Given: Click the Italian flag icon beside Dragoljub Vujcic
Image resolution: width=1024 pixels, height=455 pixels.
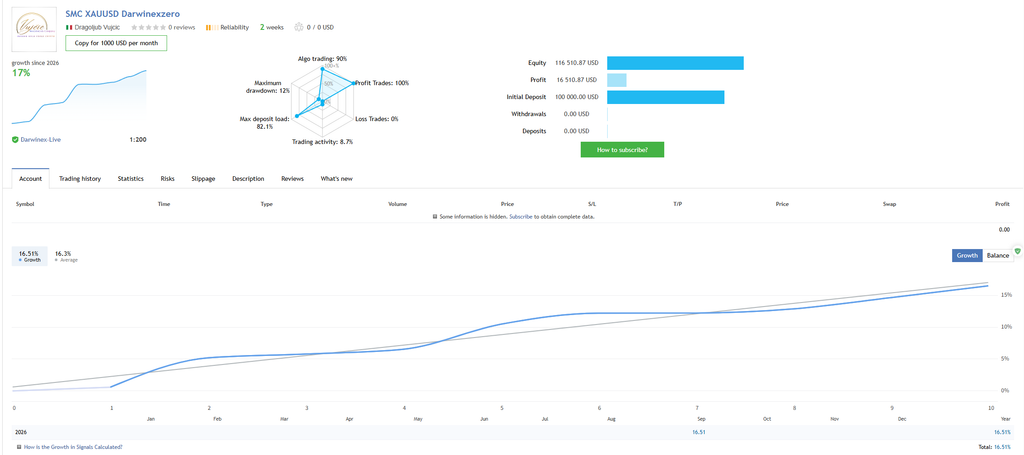Looking at the screenshot, I should click(x=69, y=27).
